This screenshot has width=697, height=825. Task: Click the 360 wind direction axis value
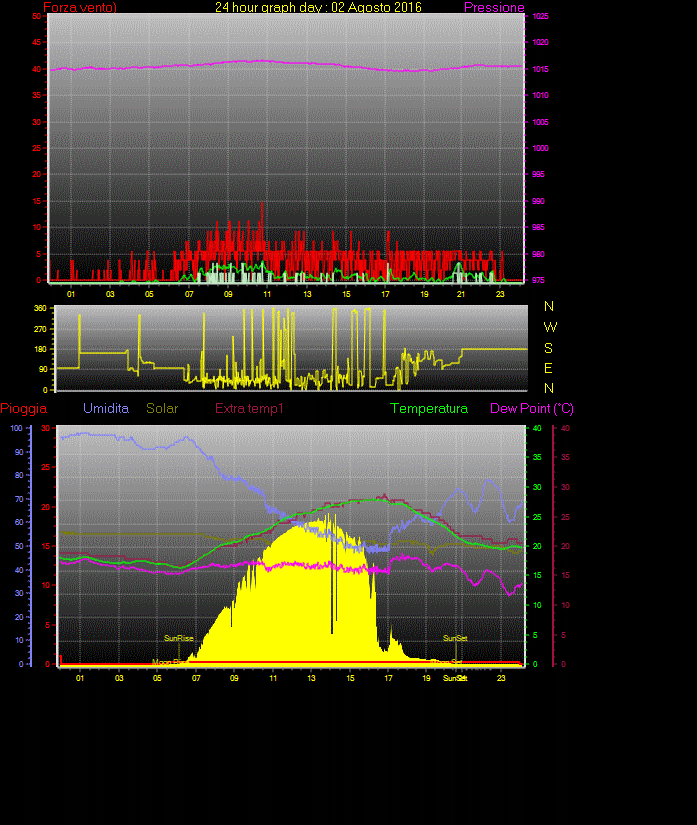pos(41,308)
